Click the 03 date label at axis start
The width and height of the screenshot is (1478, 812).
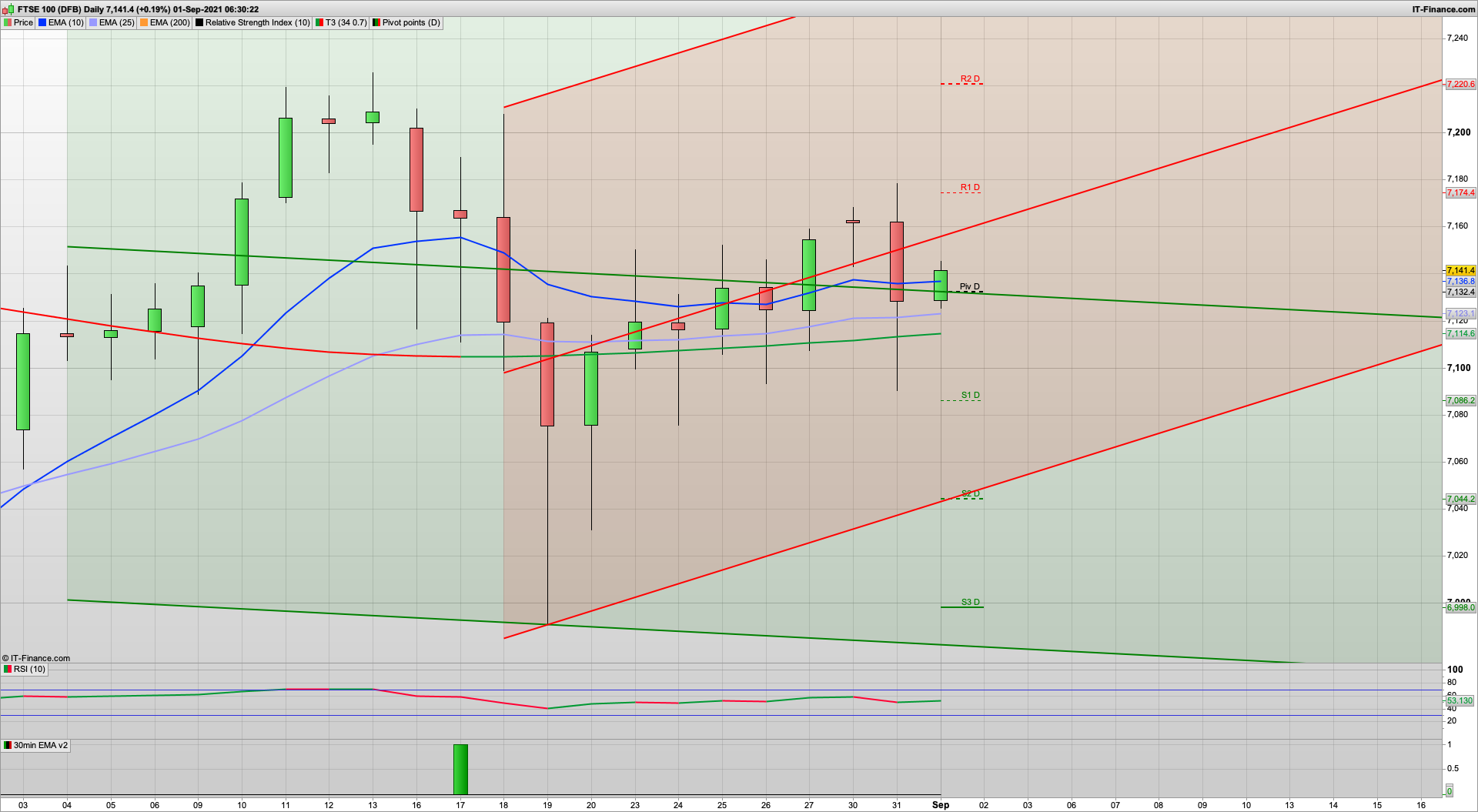pyautogui.click(x=23, y=805)
